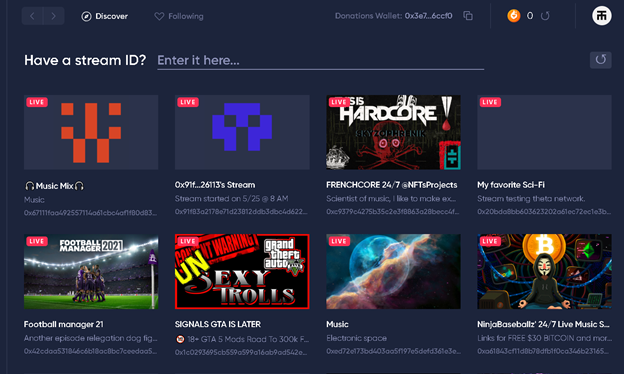This screenshot has height=374, width=624.
Task: Click 'Stream started on 5/25 @ 8 AM' text
Action: [232, 199]
